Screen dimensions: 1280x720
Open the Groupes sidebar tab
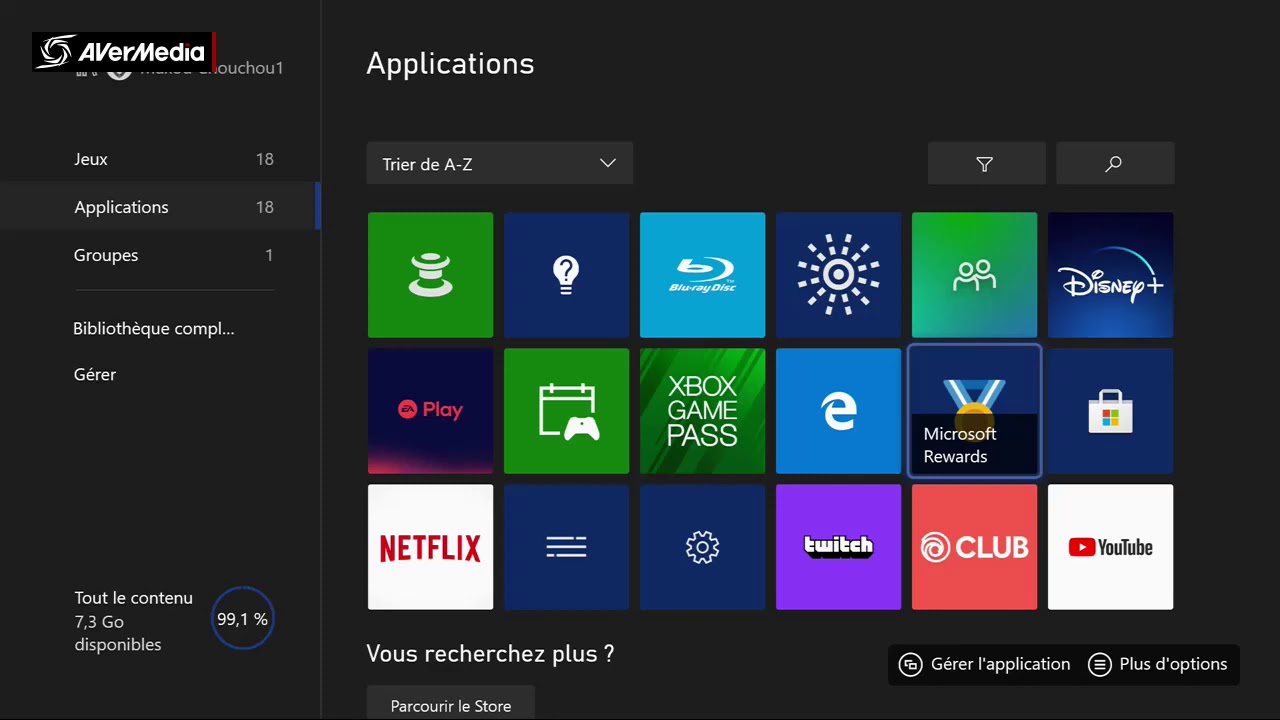[x=160, y=255]
